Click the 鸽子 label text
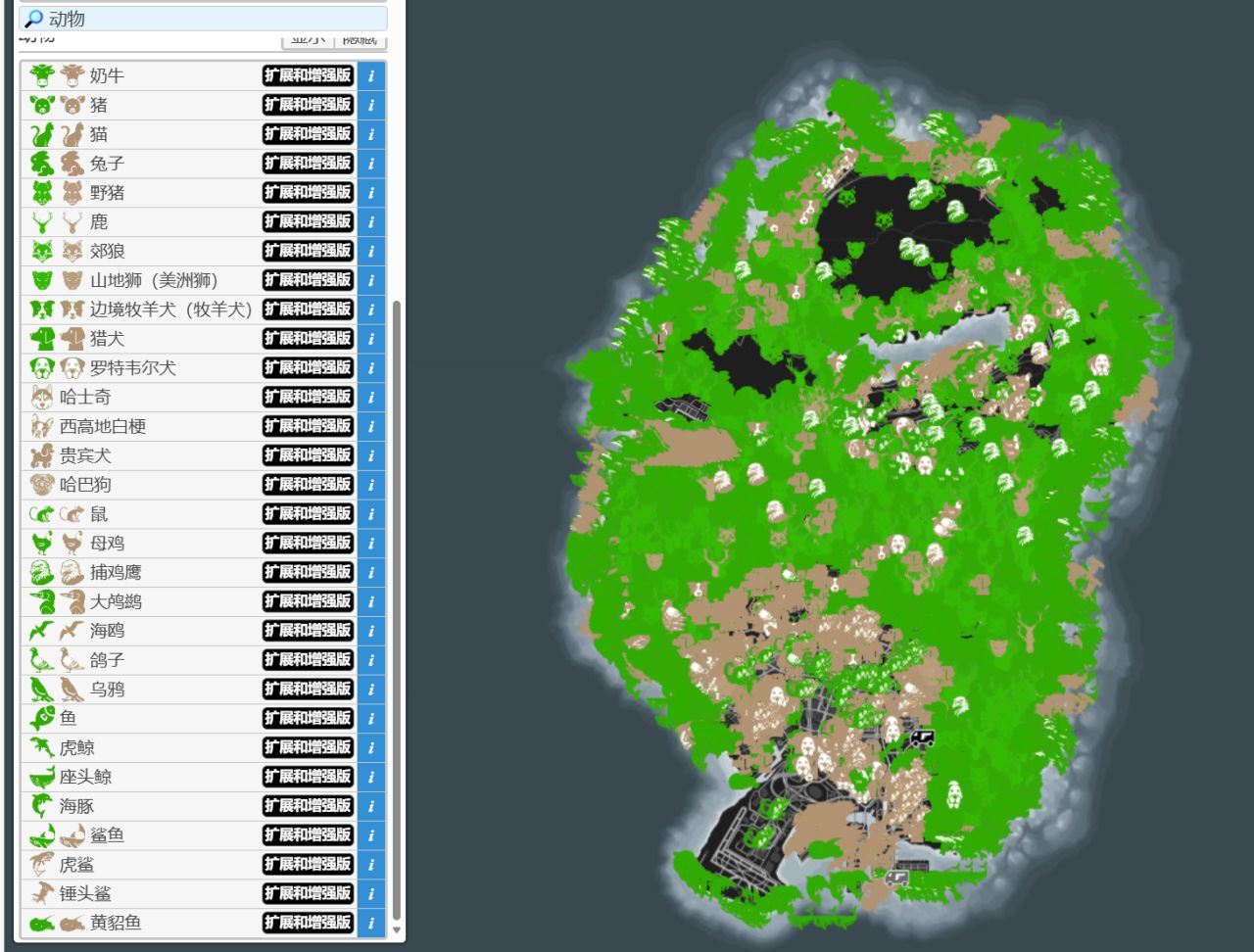 pyautogui.click(x=107, y=661)
